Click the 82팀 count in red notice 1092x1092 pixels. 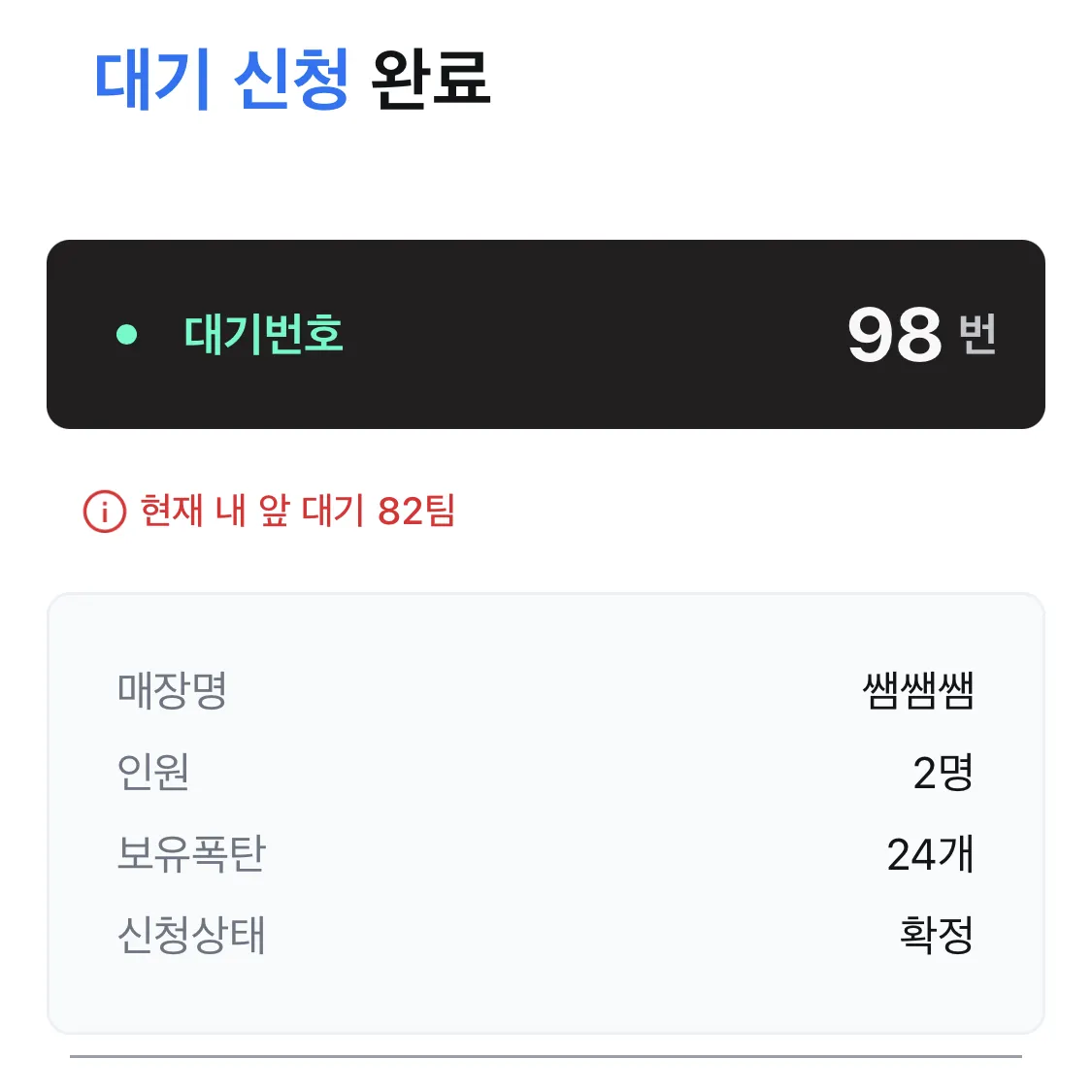point(416,511)
